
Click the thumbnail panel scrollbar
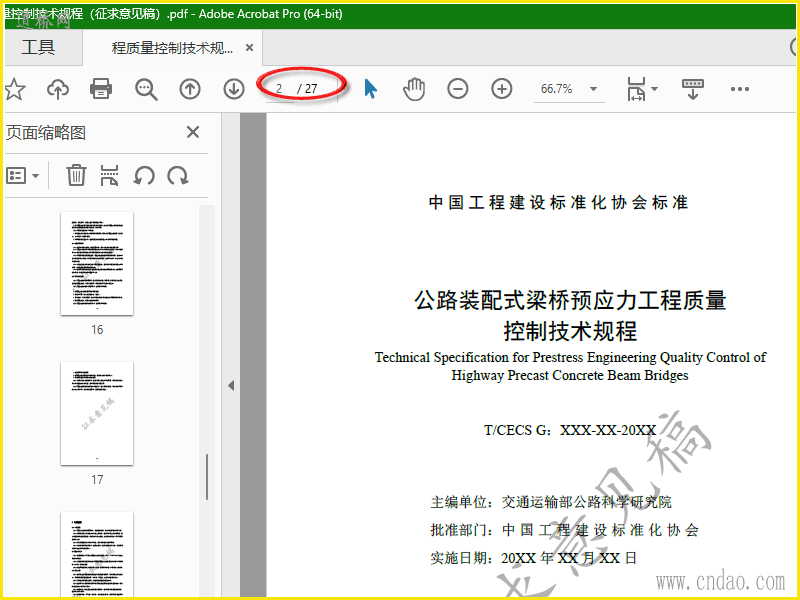click(207, 477)
